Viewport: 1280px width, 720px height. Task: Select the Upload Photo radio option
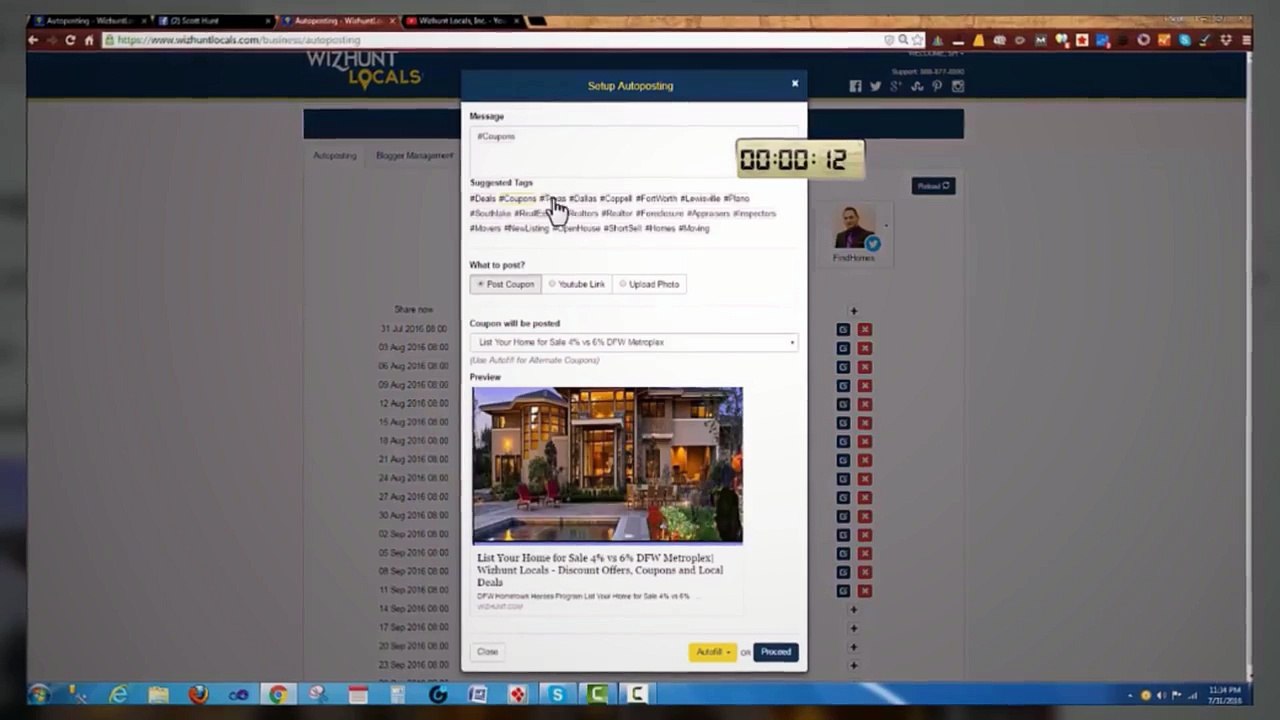coord(648,284)
